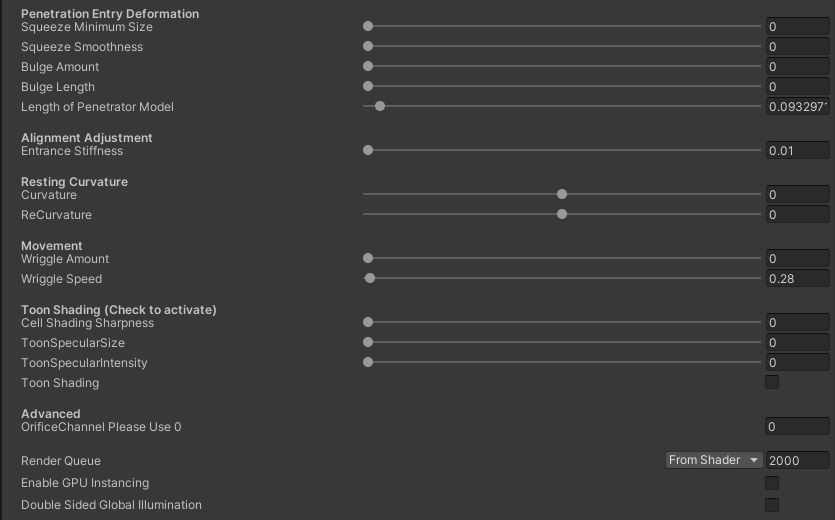The image size is (835, 520).
Task: Open the Render Queue From Shader dropdown
Action: pos(713,460)
